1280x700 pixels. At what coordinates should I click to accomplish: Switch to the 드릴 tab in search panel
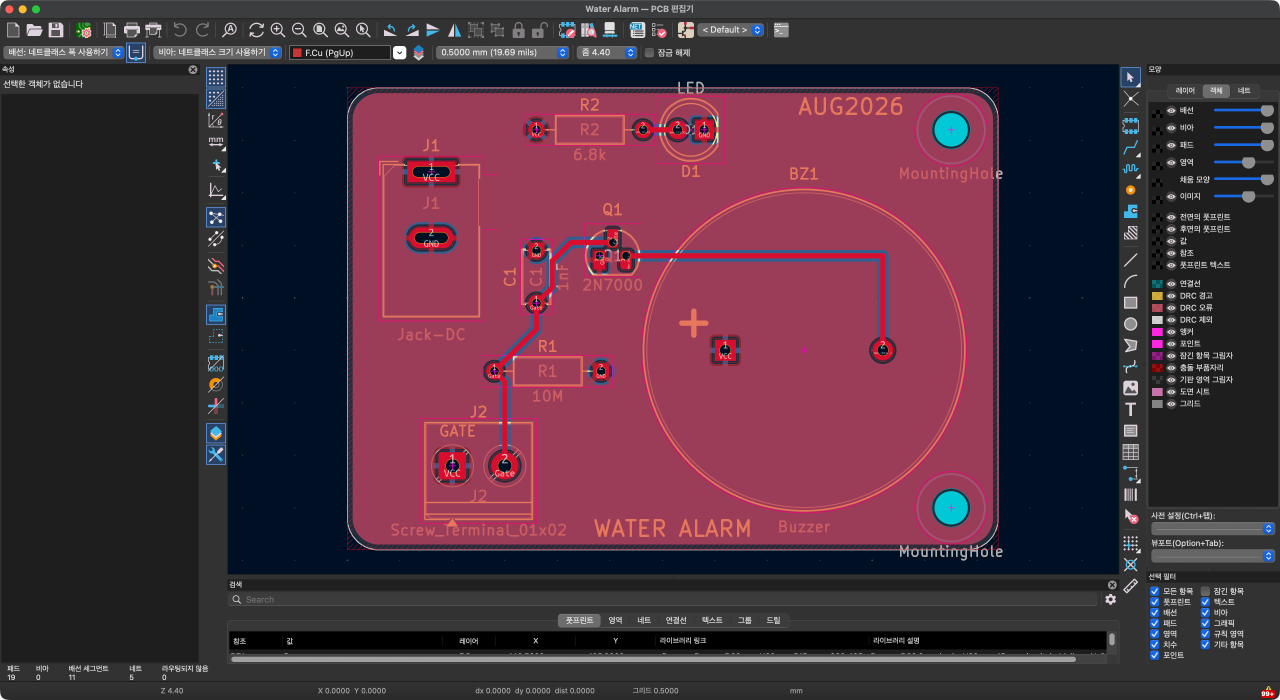click(773, 620)
